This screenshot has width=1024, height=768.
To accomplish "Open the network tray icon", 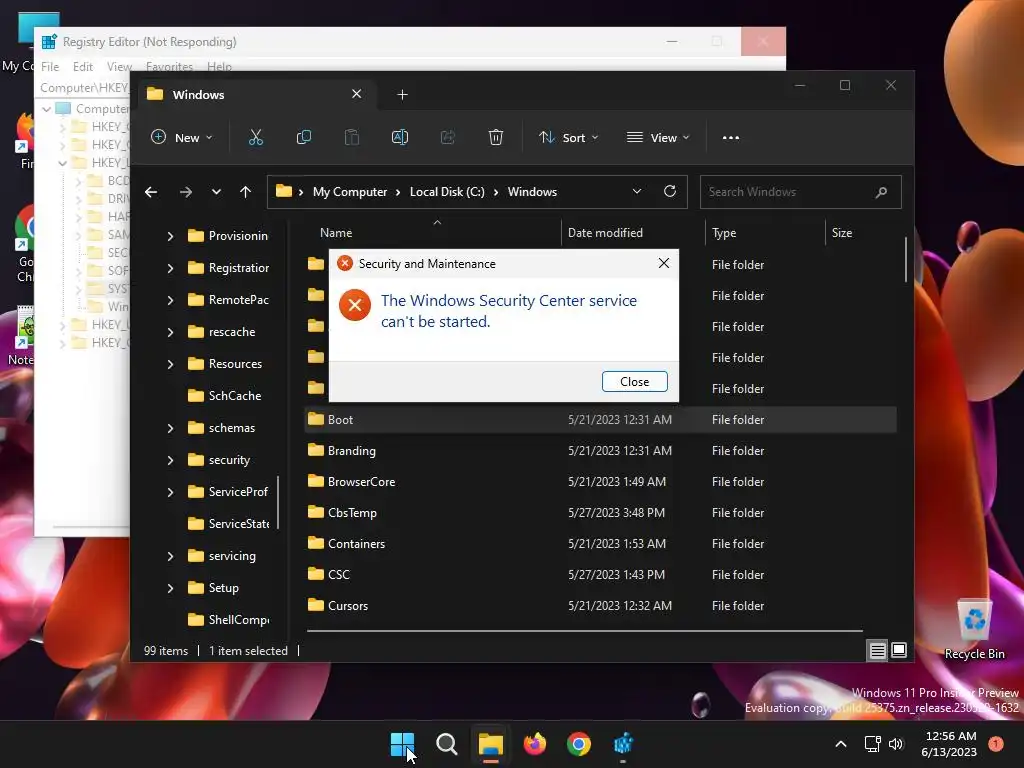I will (x=872, y=744).
